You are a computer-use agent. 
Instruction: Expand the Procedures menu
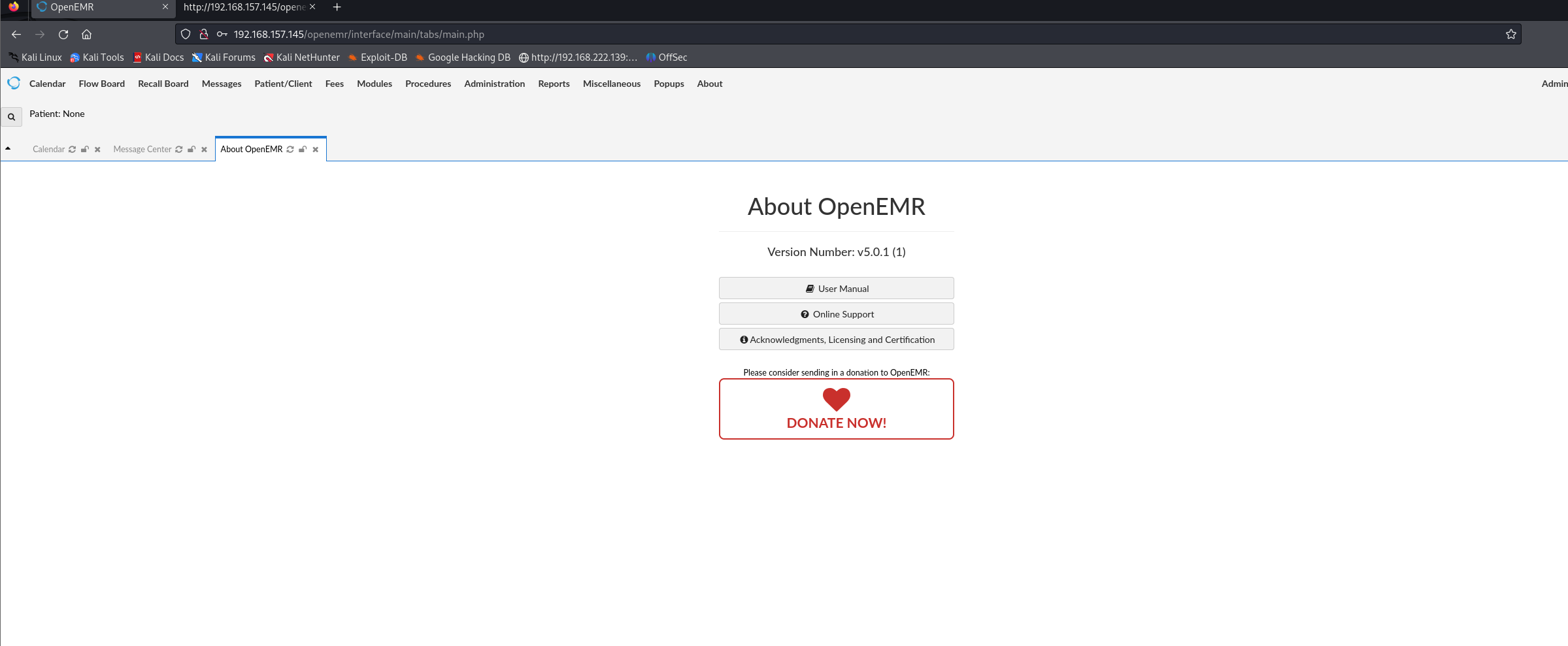tap(428, 84)
